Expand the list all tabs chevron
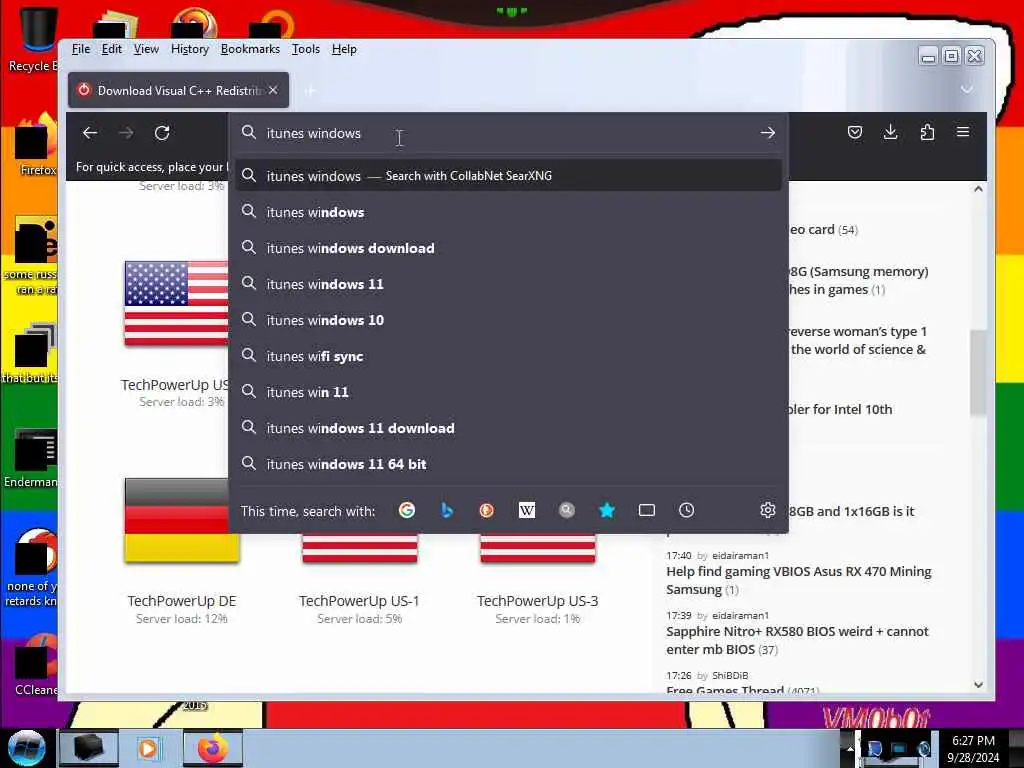 (x=967, y=89)
